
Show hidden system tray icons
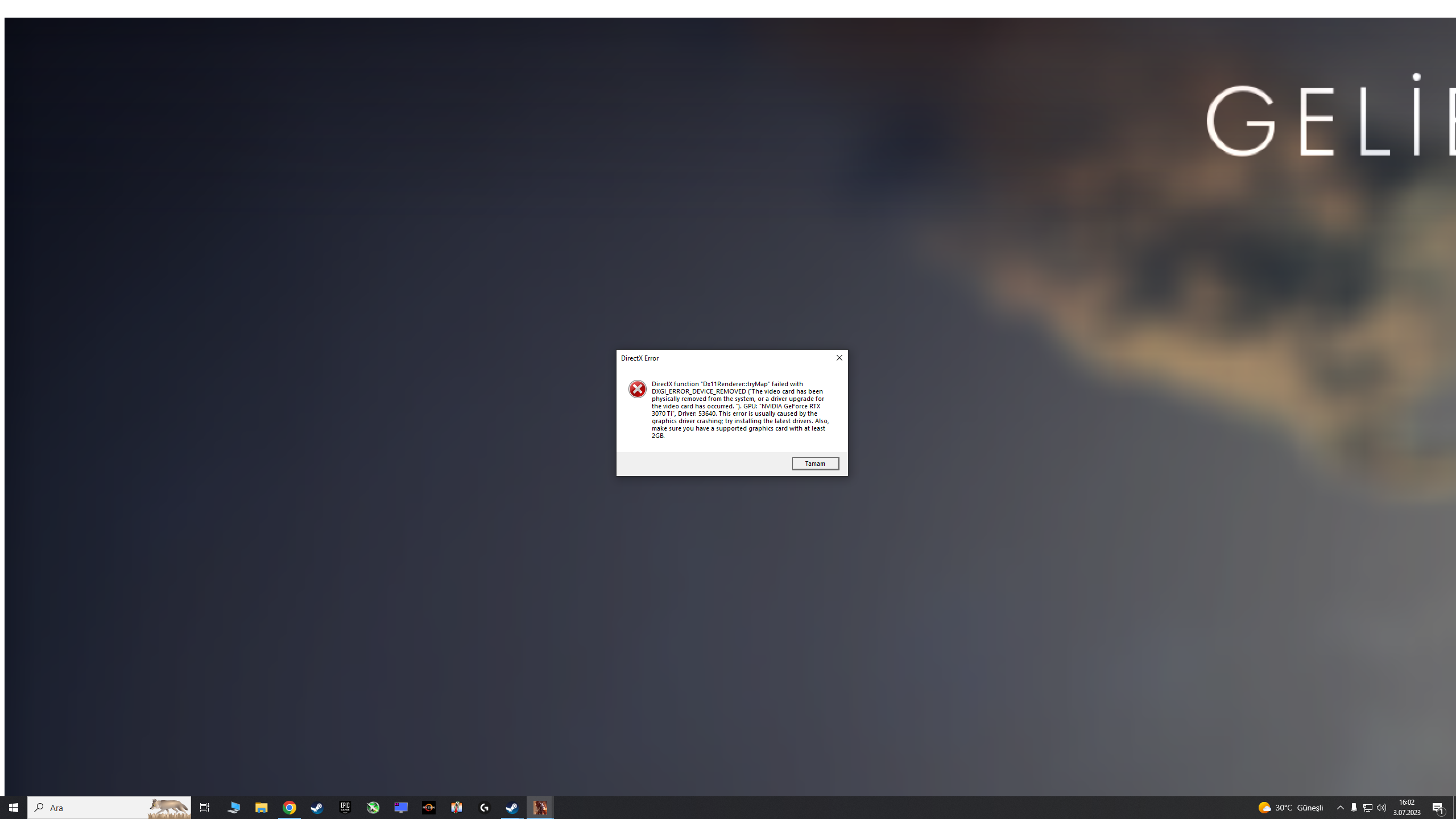tap(1340, 808)
